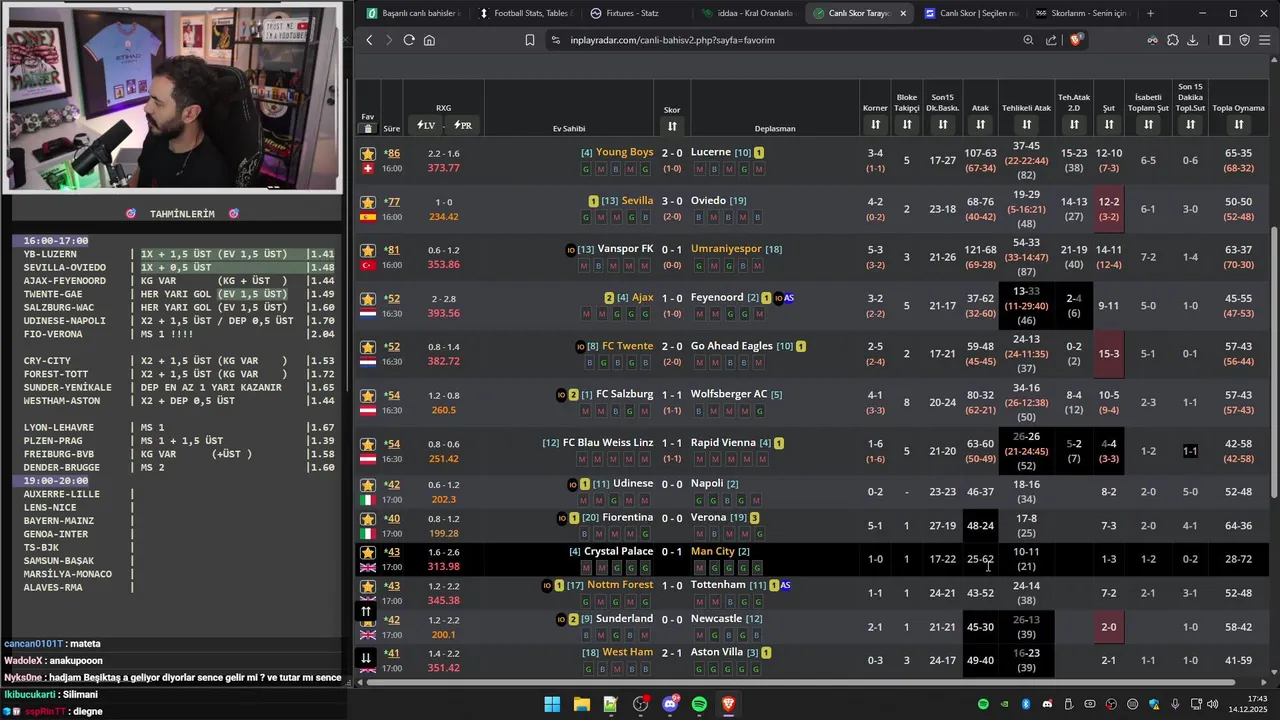The width and height of the screenshot is (1280, 720).
Task: Bookmark this page icon
Action: click(x=530, y=40)
